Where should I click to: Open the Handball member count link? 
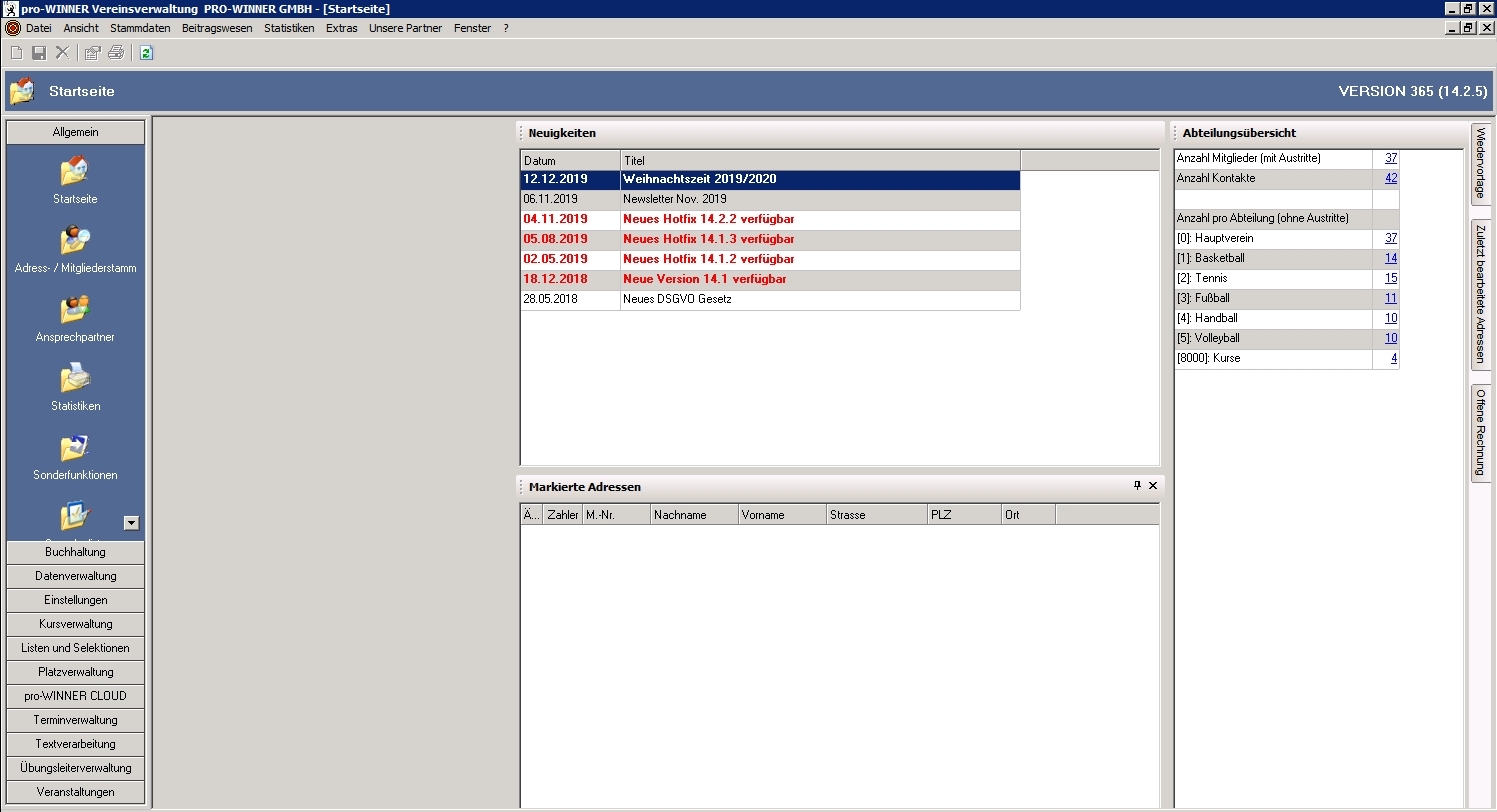pyautogui.click(x=1391, y=318)
